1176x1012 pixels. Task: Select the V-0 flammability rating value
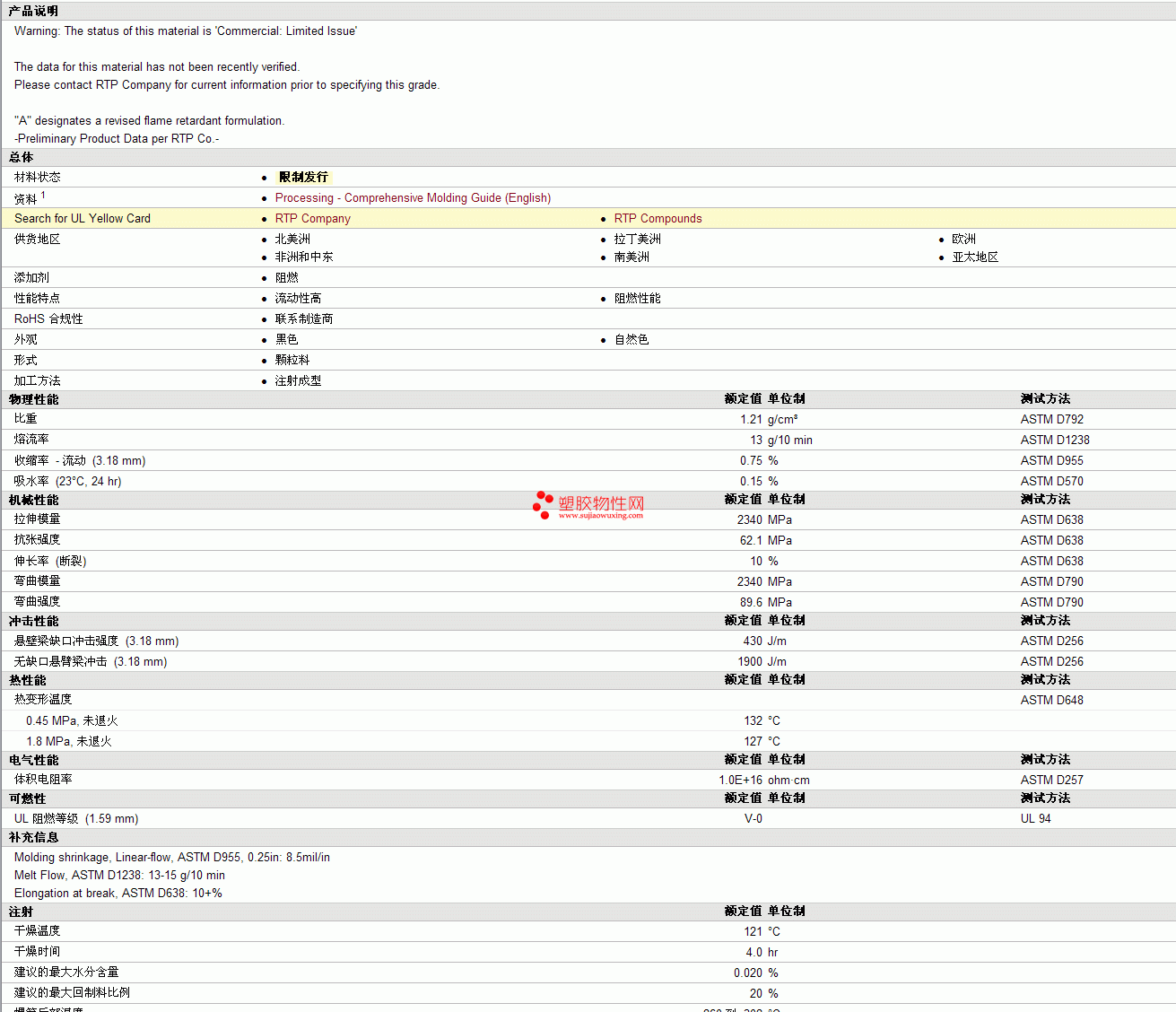pyautogui.click(x=753, y=819)
